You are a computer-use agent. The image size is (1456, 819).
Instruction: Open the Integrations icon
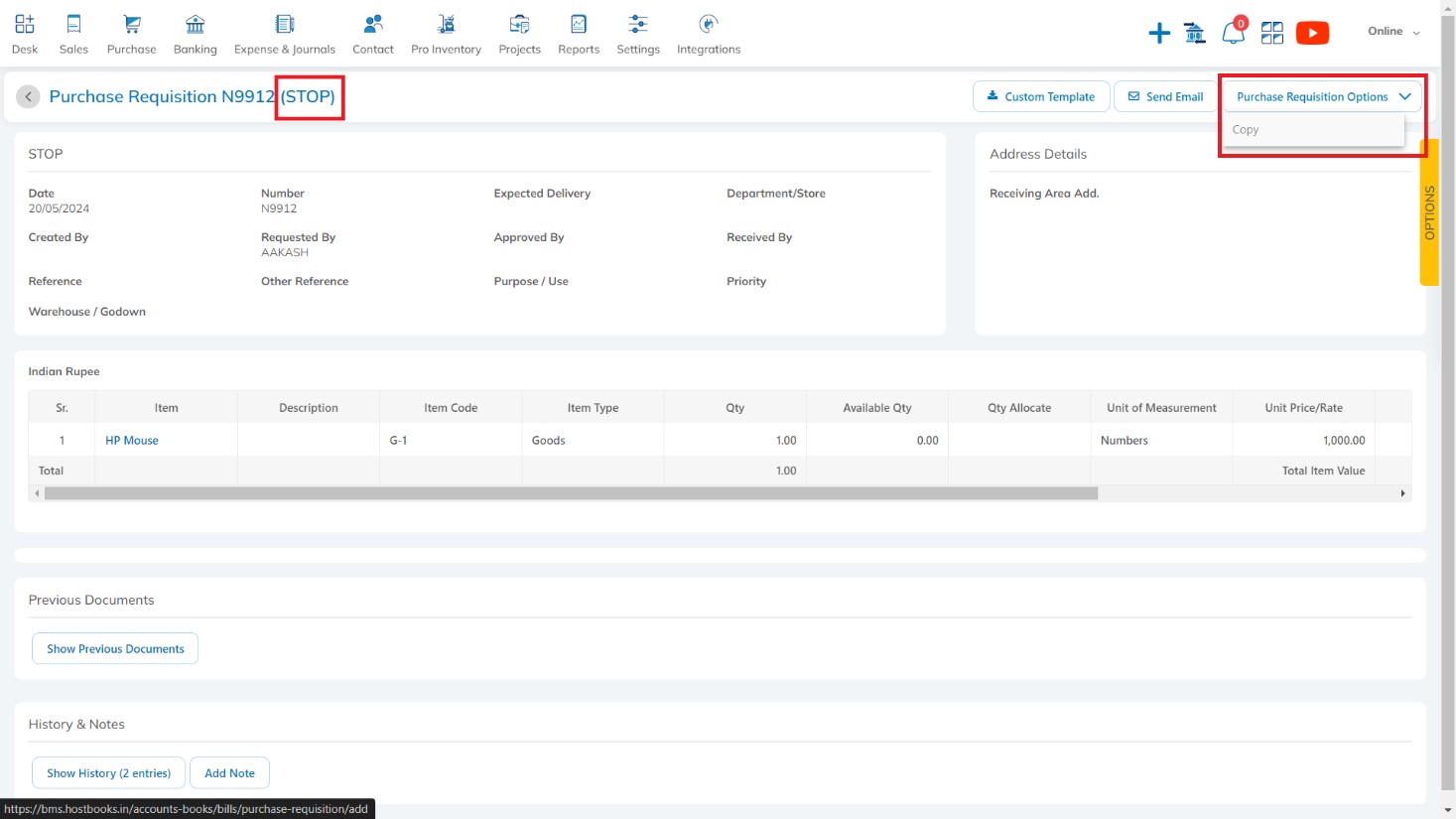(x=709, y=25)
